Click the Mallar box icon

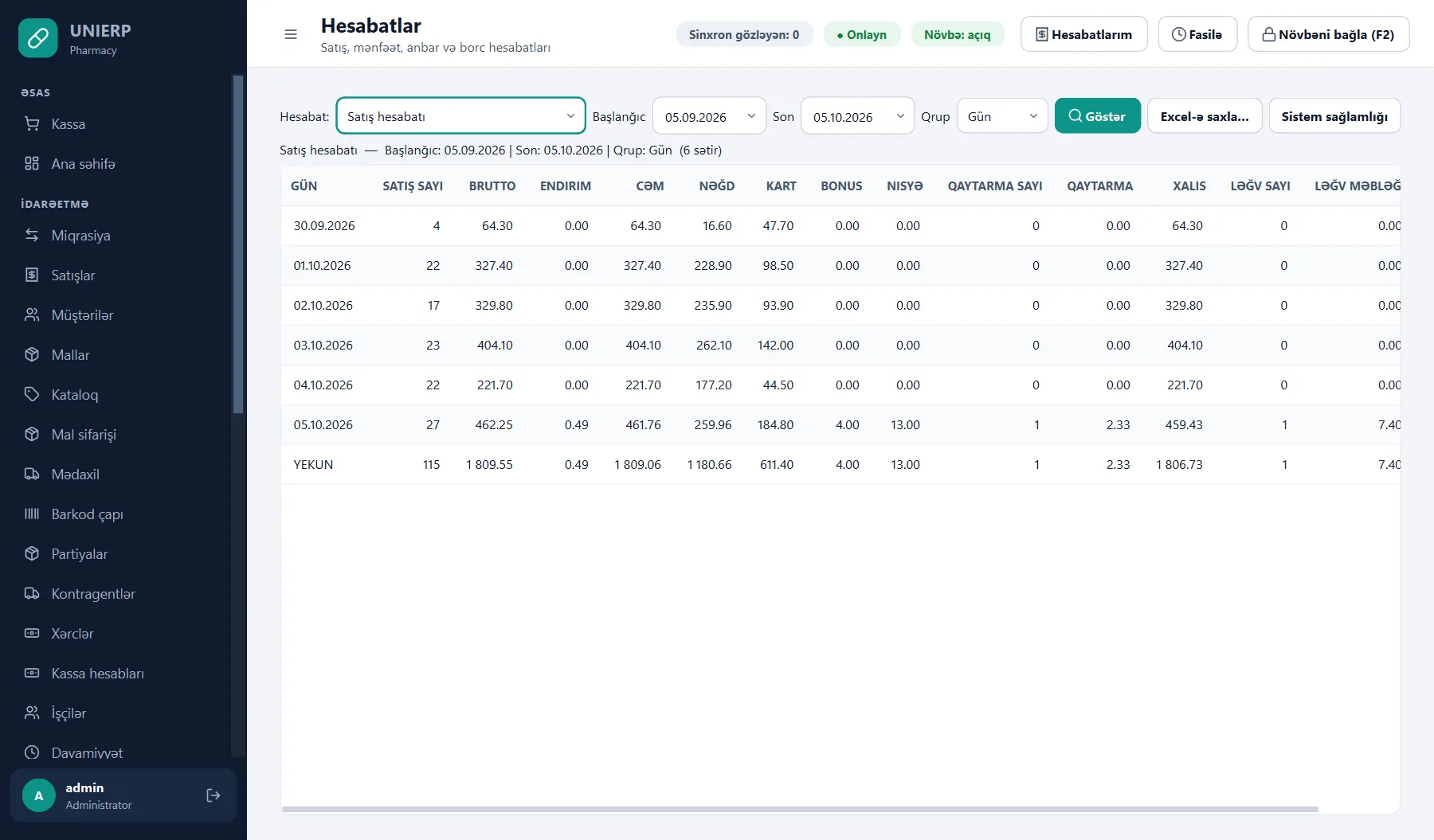coord(32,354)
